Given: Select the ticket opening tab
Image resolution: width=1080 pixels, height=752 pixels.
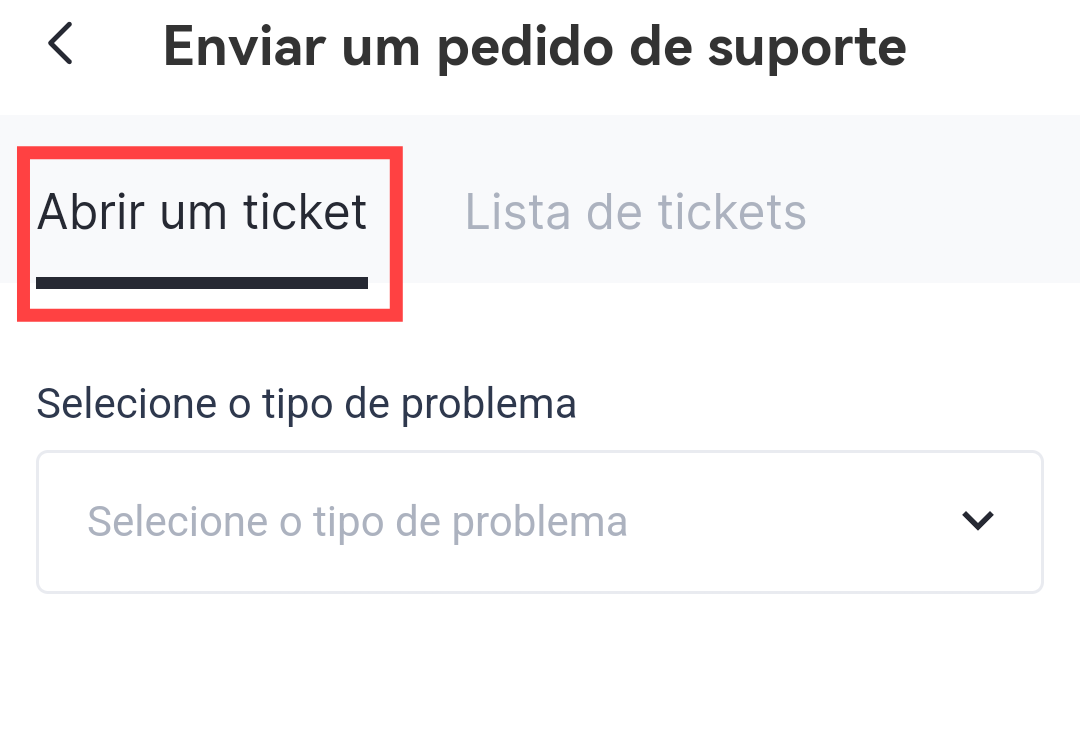Looking at the screenshot, I should point(202,213).
